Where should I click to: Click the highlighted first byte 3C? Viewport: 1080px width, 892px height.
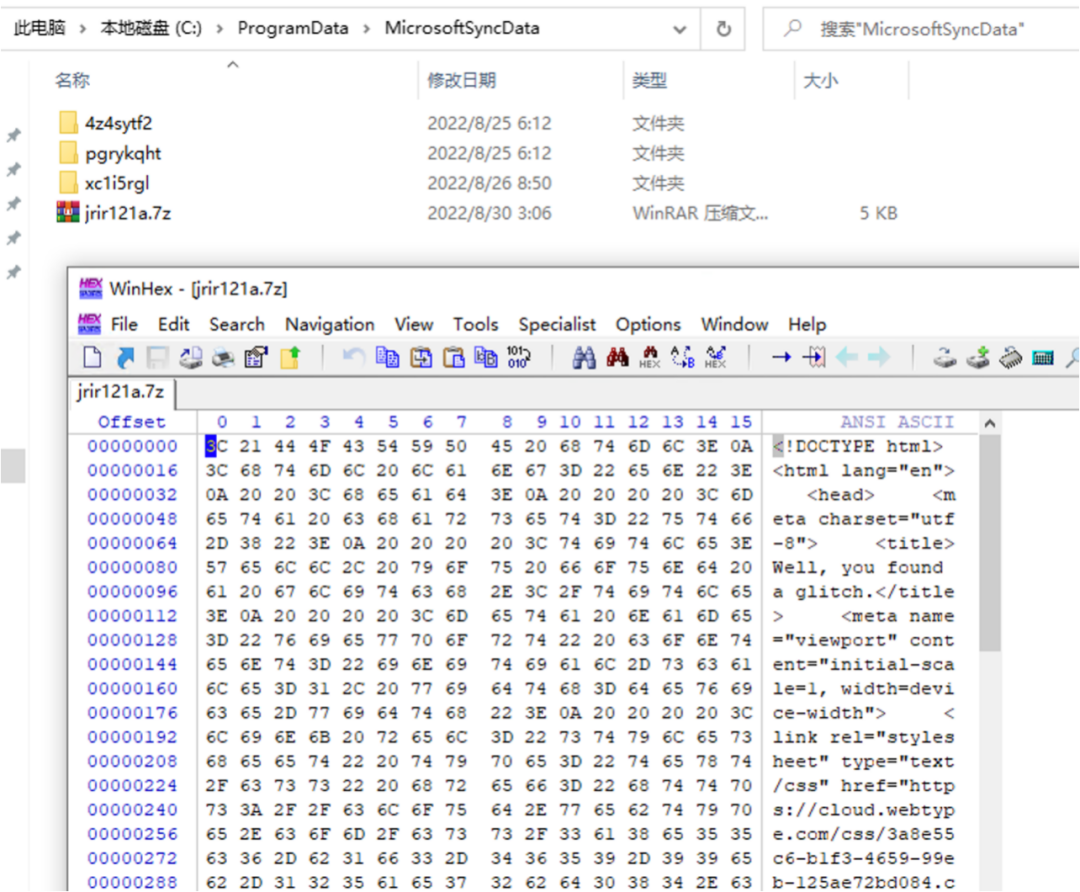216,446
